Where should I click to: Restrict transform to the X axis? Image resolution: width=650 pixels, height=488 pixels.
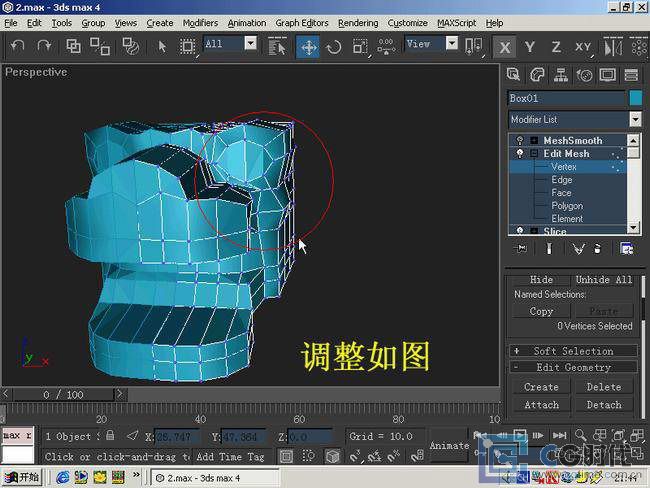[504, 47]
